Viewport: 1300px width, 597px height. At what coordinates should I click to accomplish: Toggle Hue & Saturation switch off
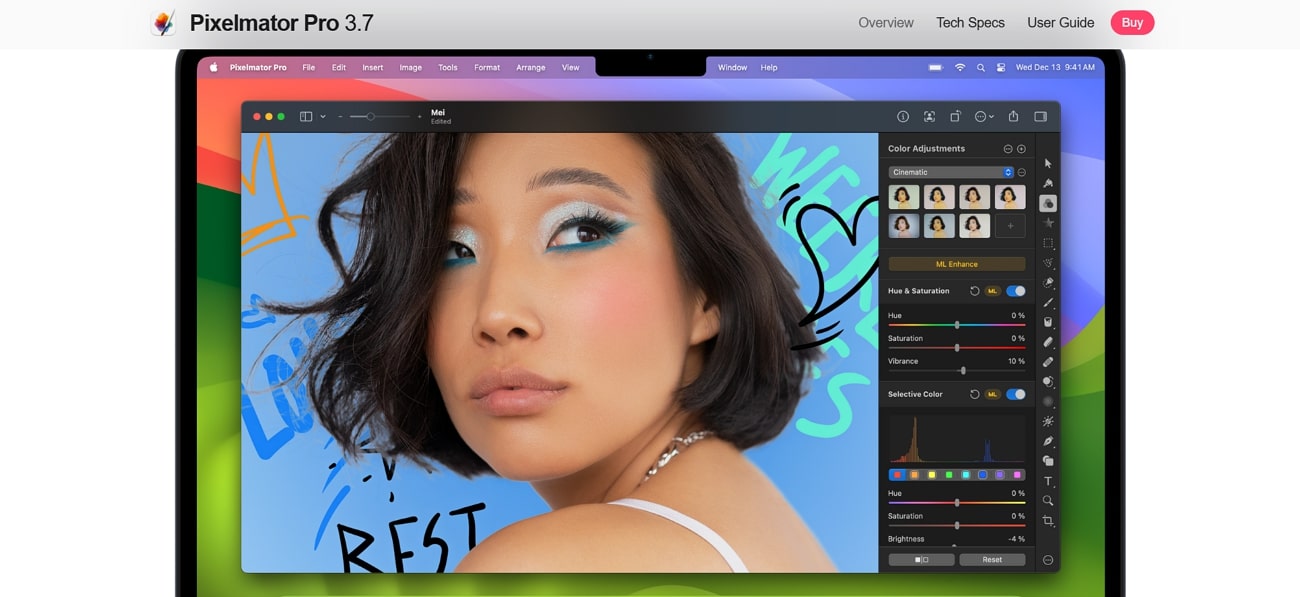1016,291
